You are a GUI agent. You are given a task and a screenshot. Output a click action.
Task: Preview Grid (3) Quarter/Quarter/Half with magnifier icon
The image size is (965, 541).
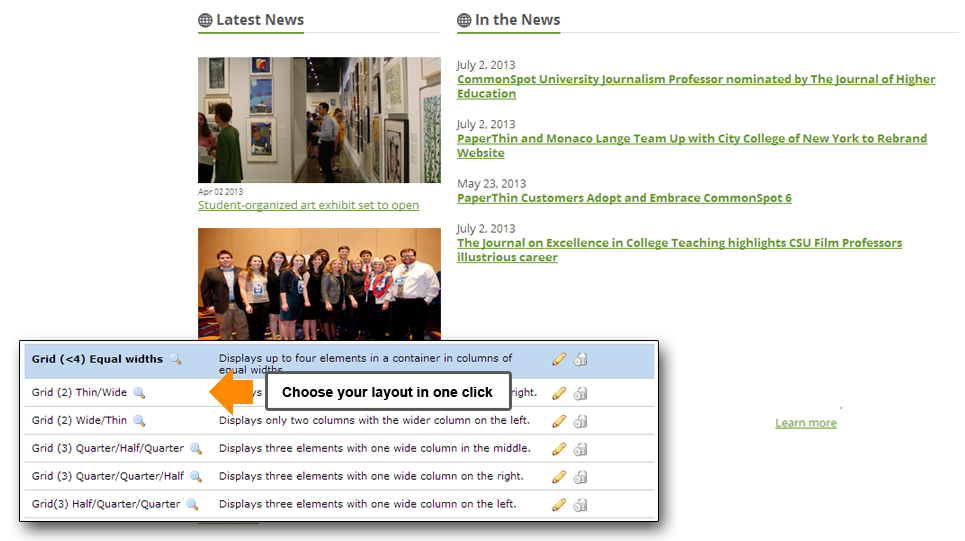[196, 476]
